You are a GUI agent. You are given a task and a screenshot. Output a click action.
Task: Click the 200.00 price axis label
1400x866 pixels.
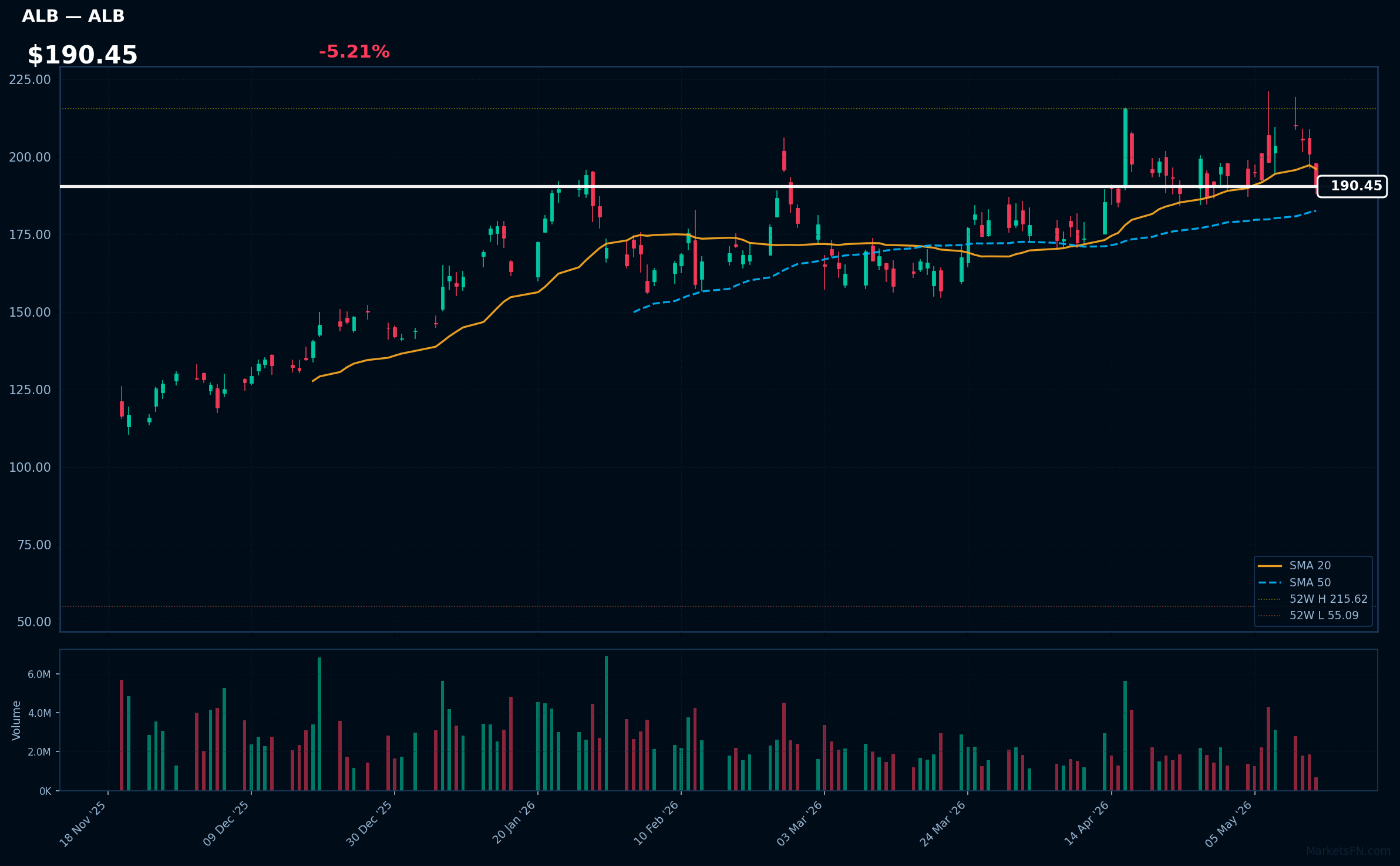tap(30, 157)
